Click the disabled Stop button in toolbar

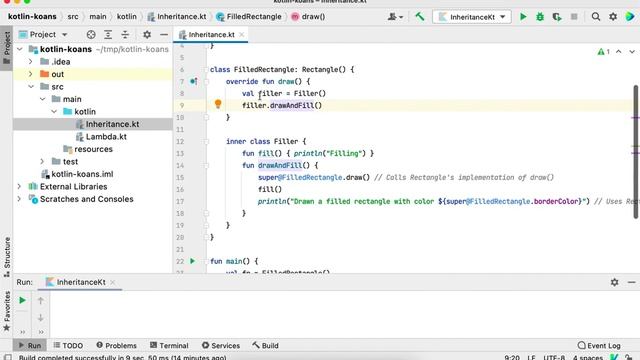tap(574, 17)
